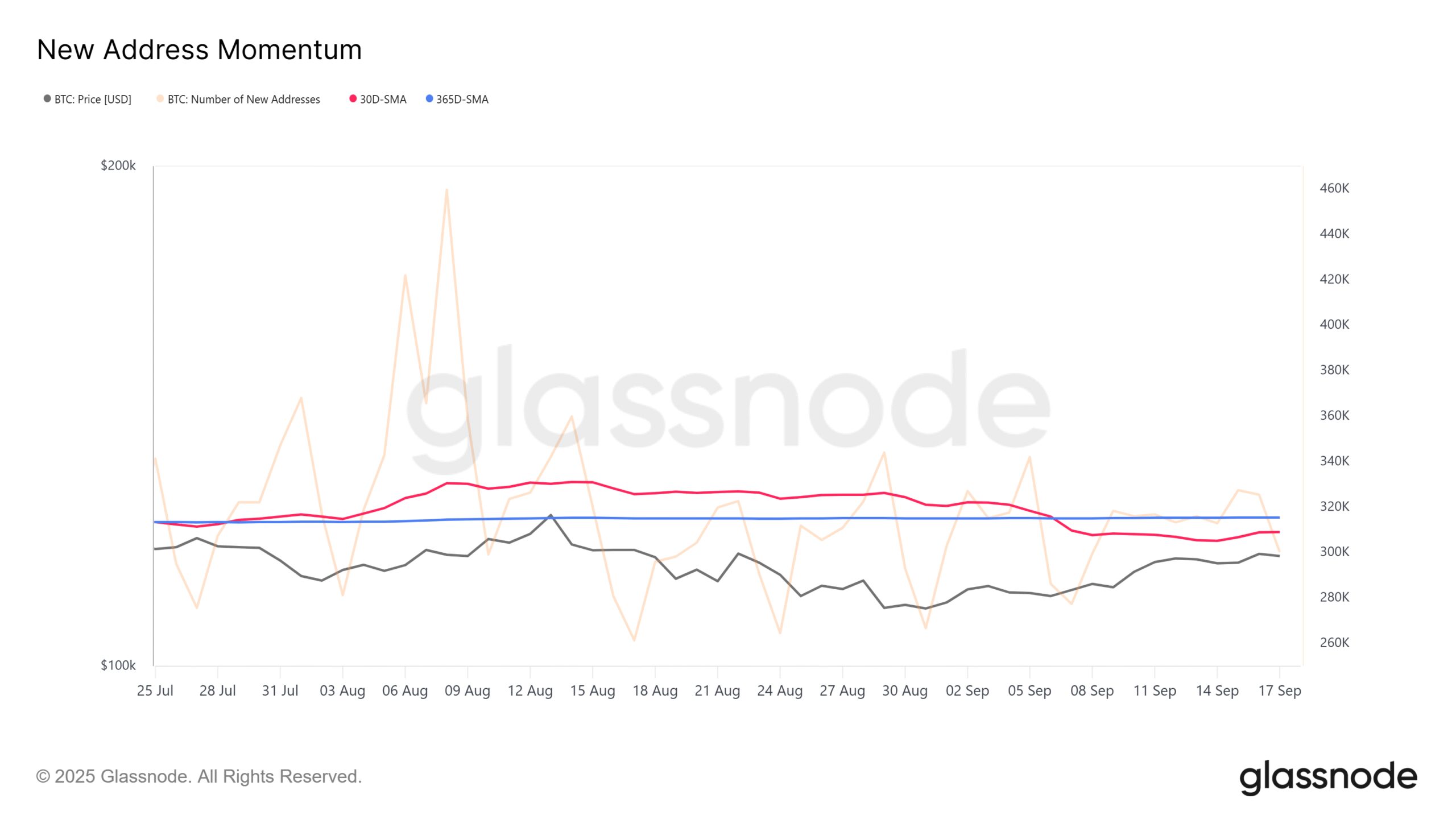This screenshot has width=1456, height=819.
Task: Click the gray BTC Price legend dot
Action: coord(47,99)
